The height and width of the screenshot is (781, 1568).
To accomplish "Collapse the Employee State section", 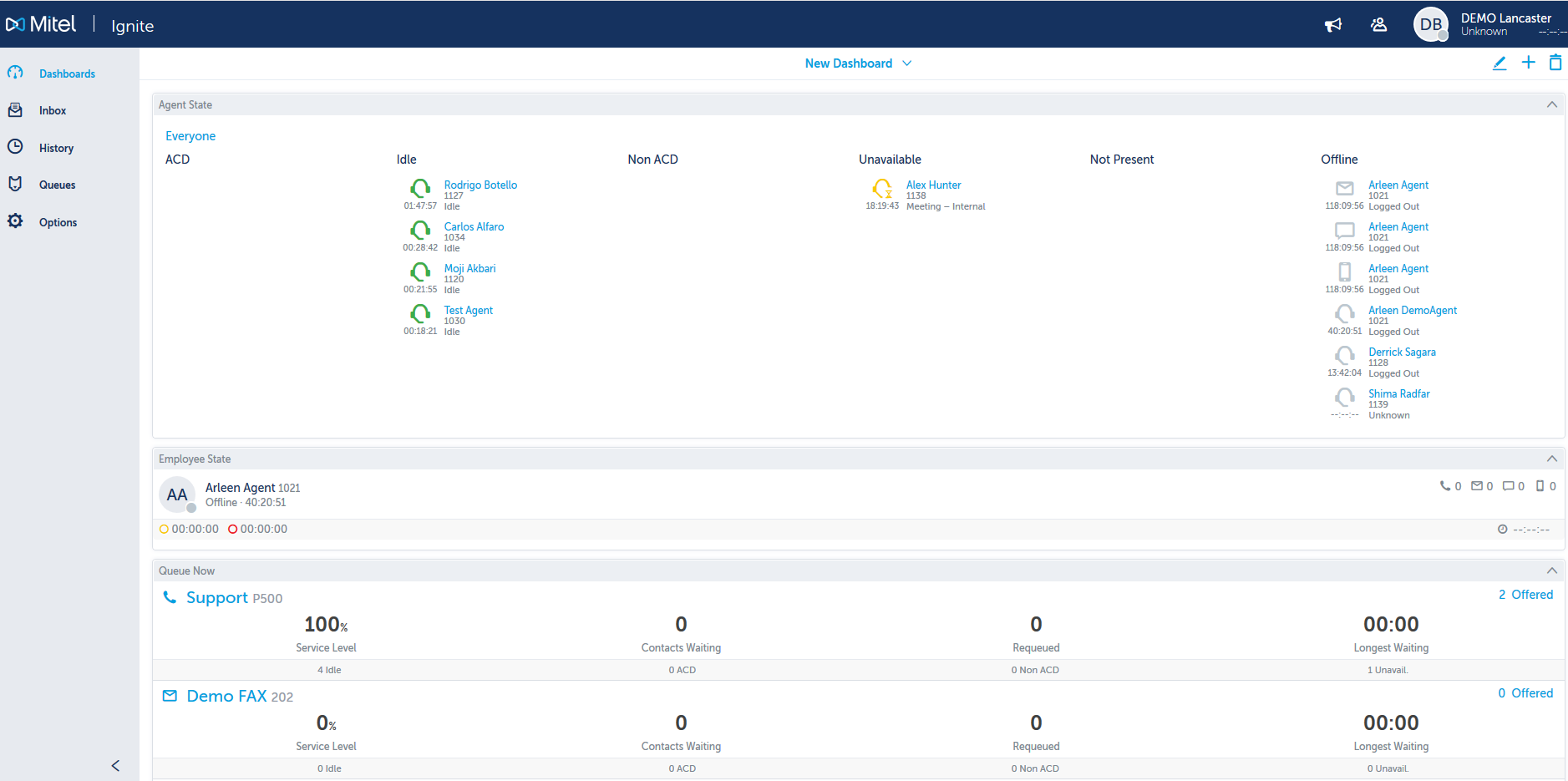I will [1551, 458].
